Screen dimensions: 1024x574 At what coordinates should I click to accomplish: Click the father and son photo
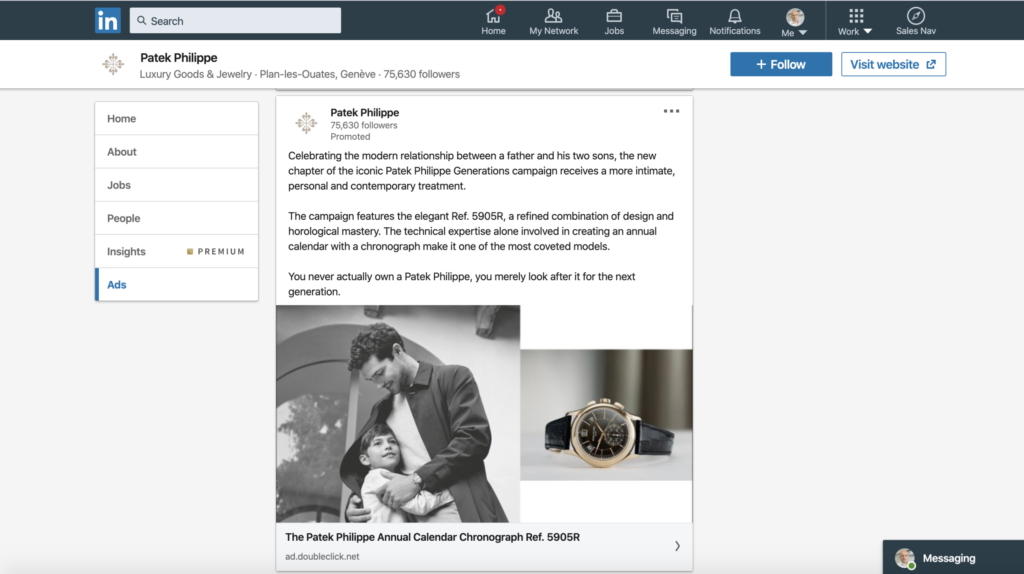[x=398, y=413]
